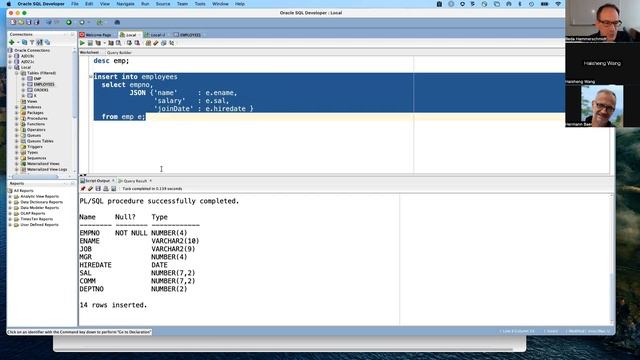Expand the ORDERS table node
This screenshot has width=640, height=360.
pyautogui.click(x=23, y=90)
